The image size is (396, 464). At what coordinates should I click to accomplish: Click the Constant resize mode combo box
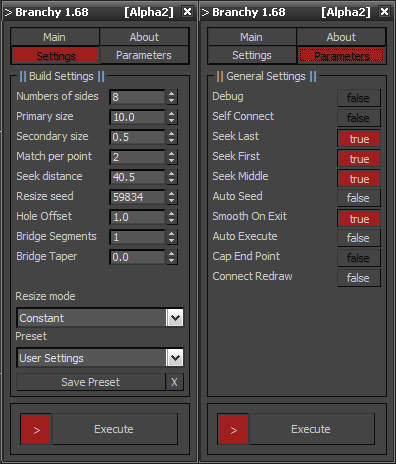coord(100,318)
